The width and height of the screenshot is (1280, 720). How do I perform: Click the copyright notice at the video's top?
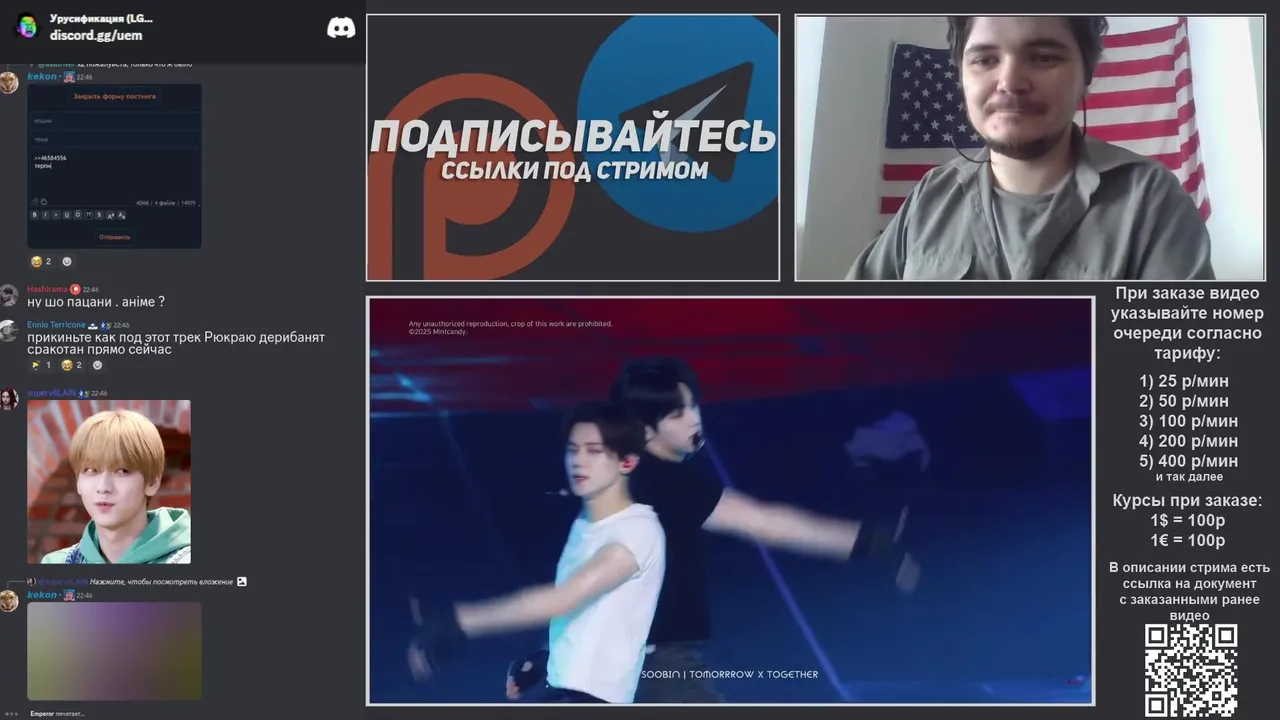[510, 327]
